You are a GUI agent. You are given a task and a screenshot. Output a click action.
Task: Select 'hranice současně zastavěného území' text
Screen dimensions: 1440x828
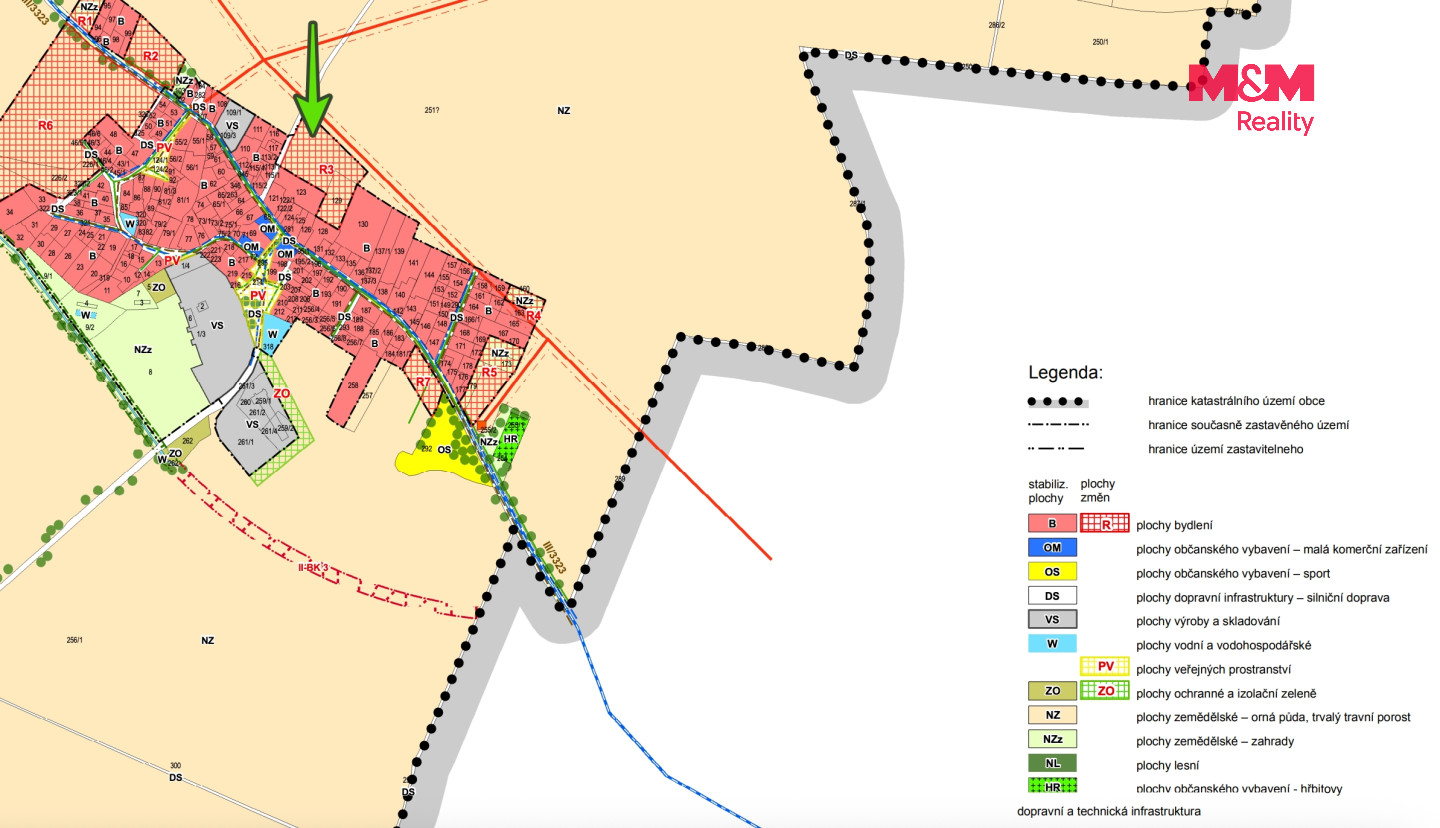click(x=1247, y=425)
